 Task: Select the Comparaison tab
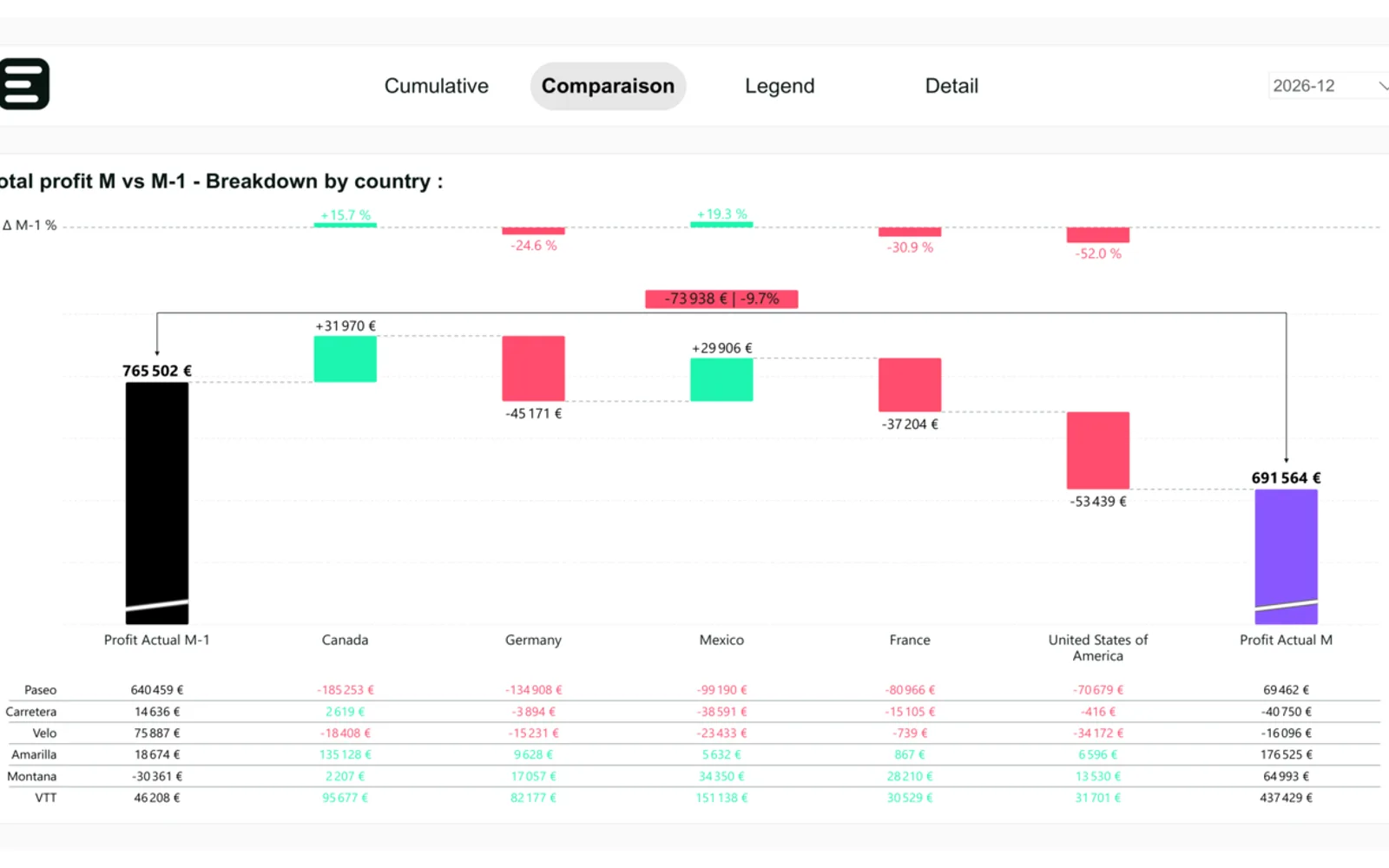[x=608, y=86]
